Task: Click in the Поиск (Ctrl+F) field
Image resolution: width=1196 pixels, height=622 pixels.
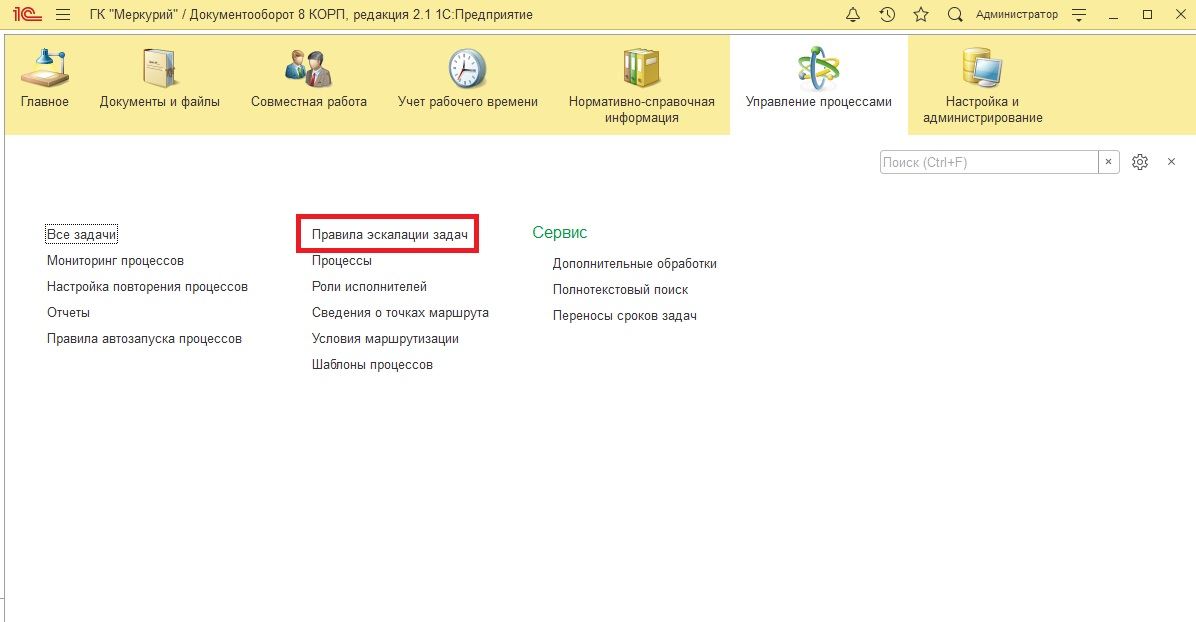Action: pos(988,162)
